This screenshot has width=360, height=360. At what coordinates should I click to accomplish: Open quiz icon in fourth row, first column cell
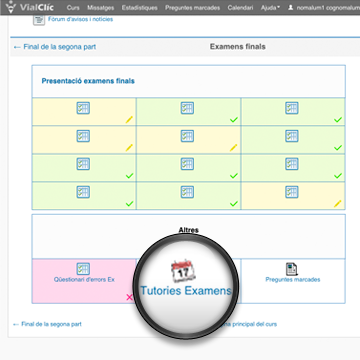coord(83,192)
